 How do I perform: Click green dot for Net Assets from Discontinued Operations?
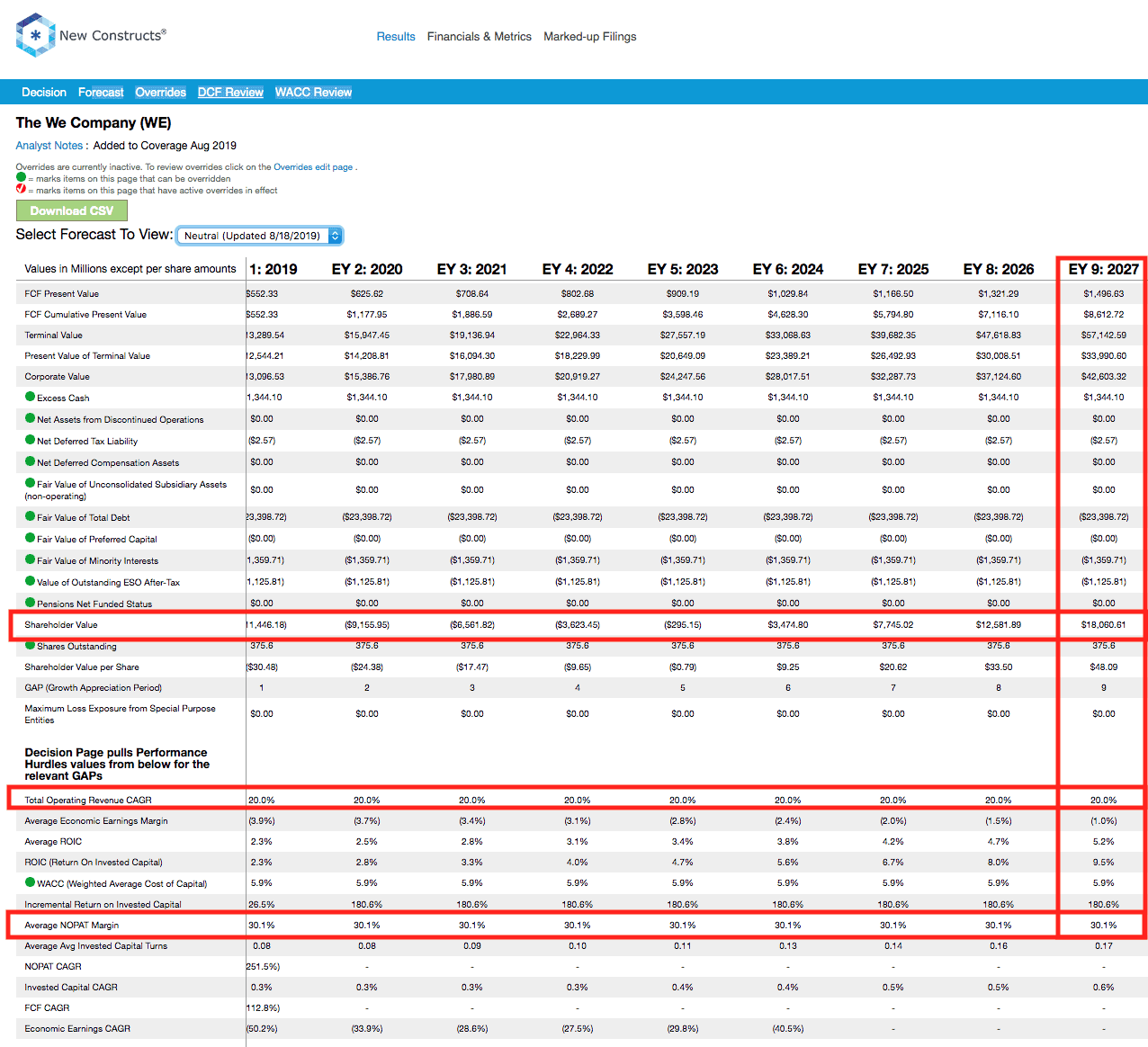(31, 418)
